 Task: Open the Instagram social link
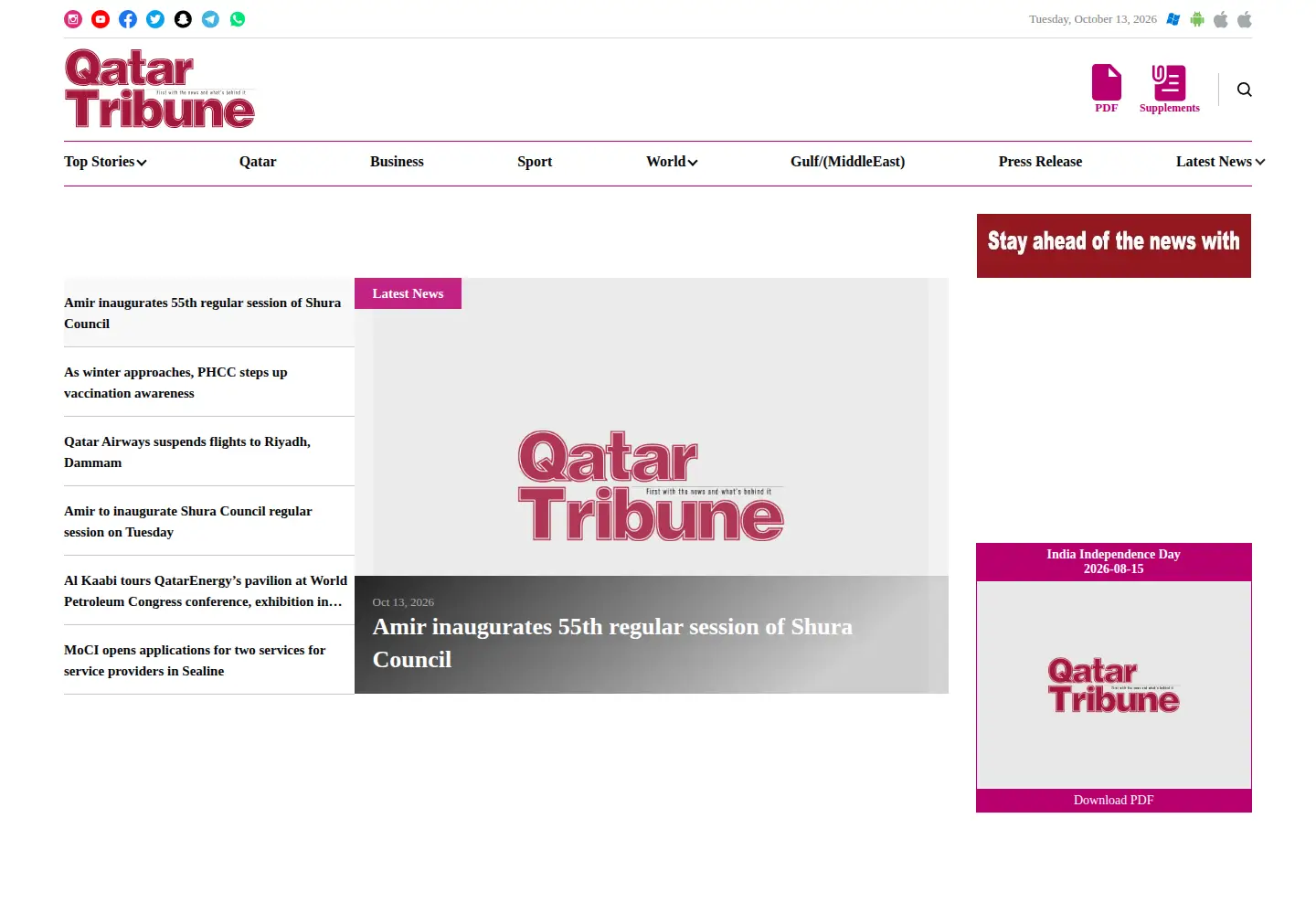[73, 19]
